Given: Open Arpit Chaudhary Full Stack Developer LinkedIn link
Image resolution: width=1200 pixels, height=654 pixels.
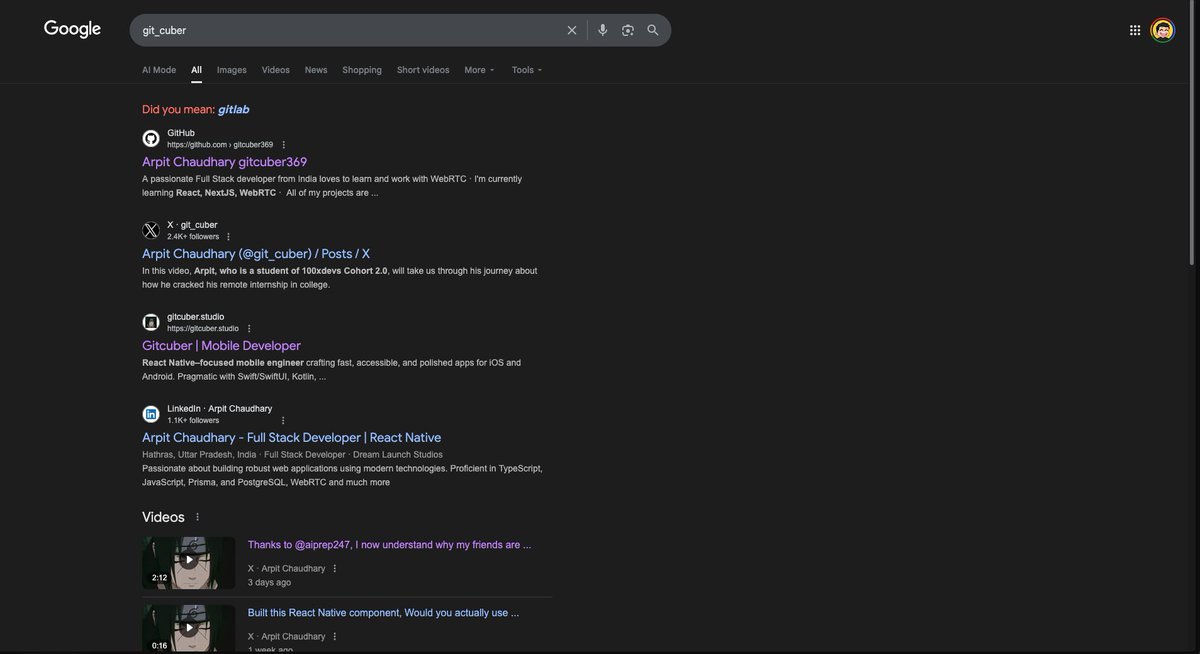Looking at the screenshot, I should (292, 438).
